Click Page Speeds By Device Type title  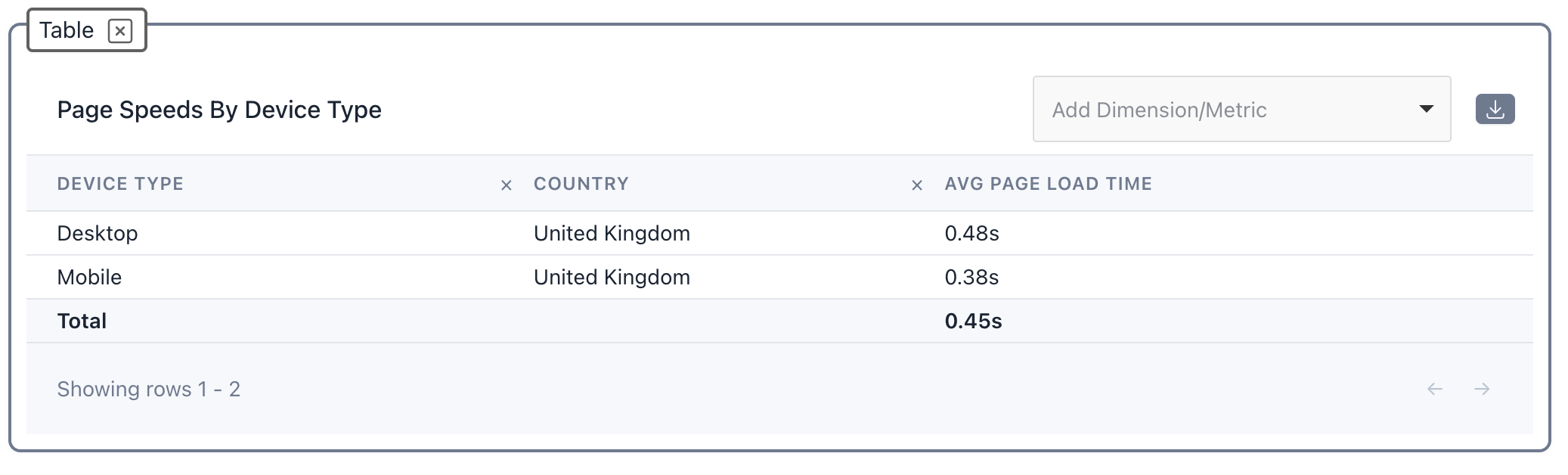[219, 110]
